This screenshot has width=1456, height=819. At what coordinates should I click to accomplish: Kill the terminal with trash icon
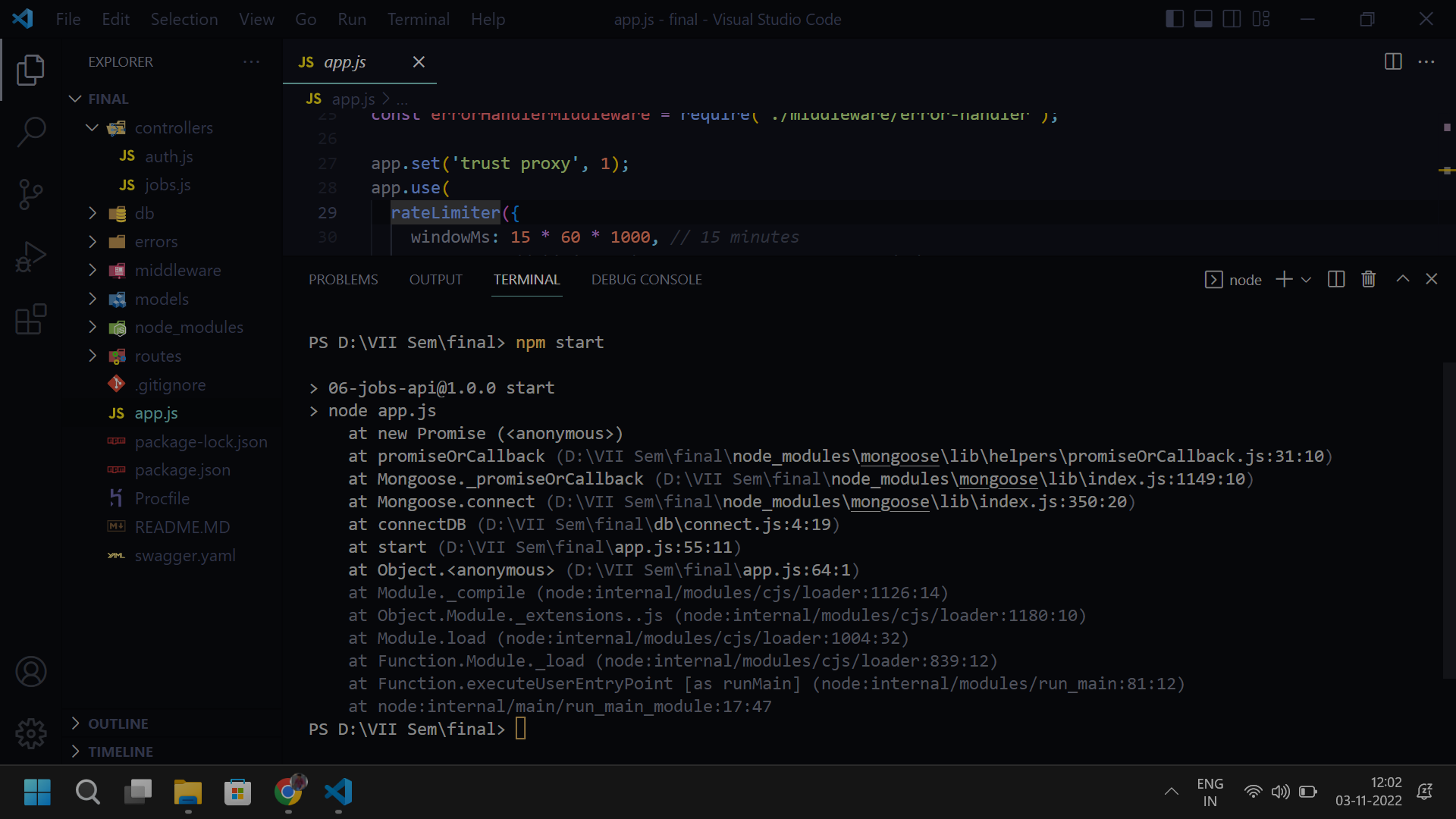pos(1369,279)
